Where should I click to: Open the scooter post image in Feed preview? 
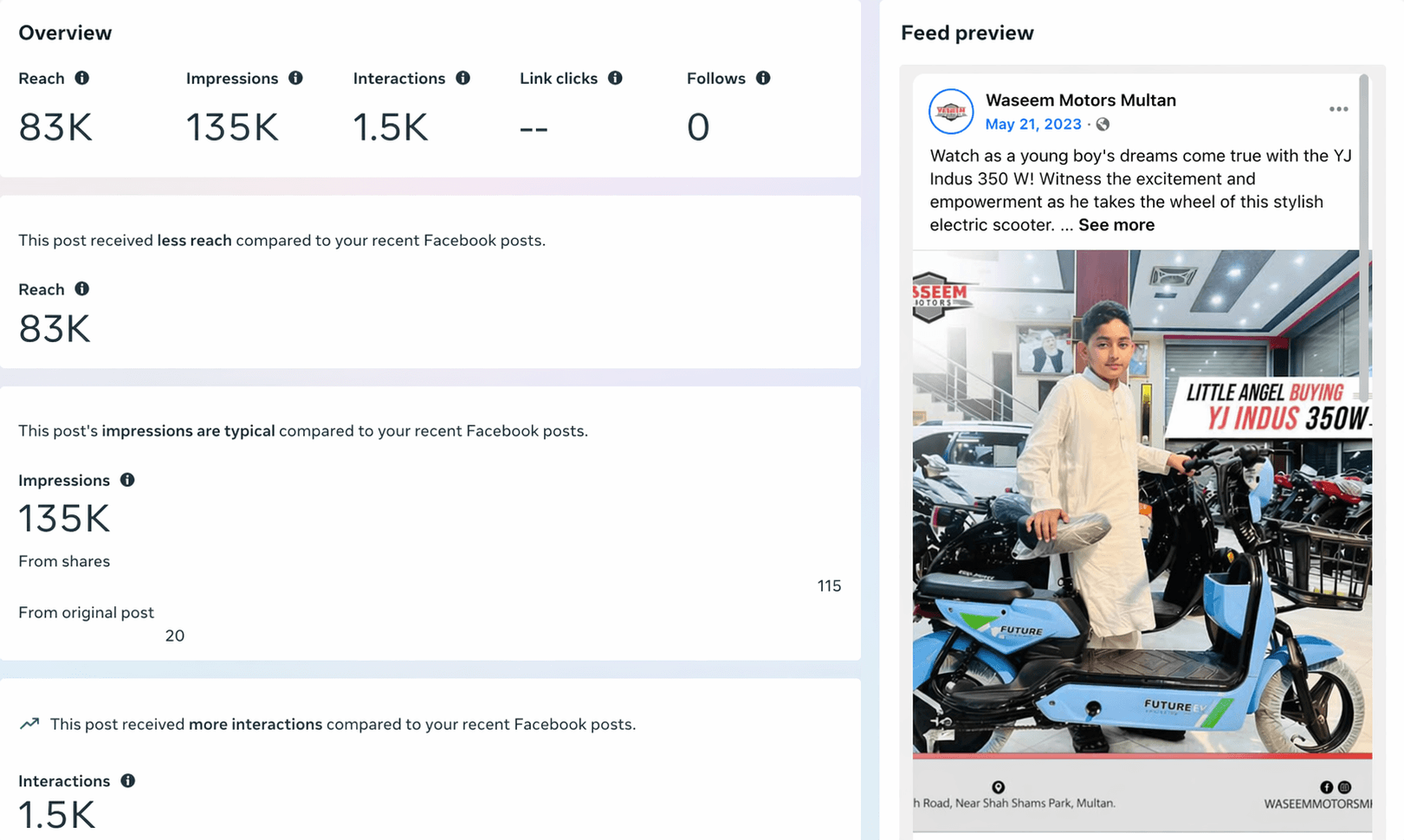click(1142, 541)
